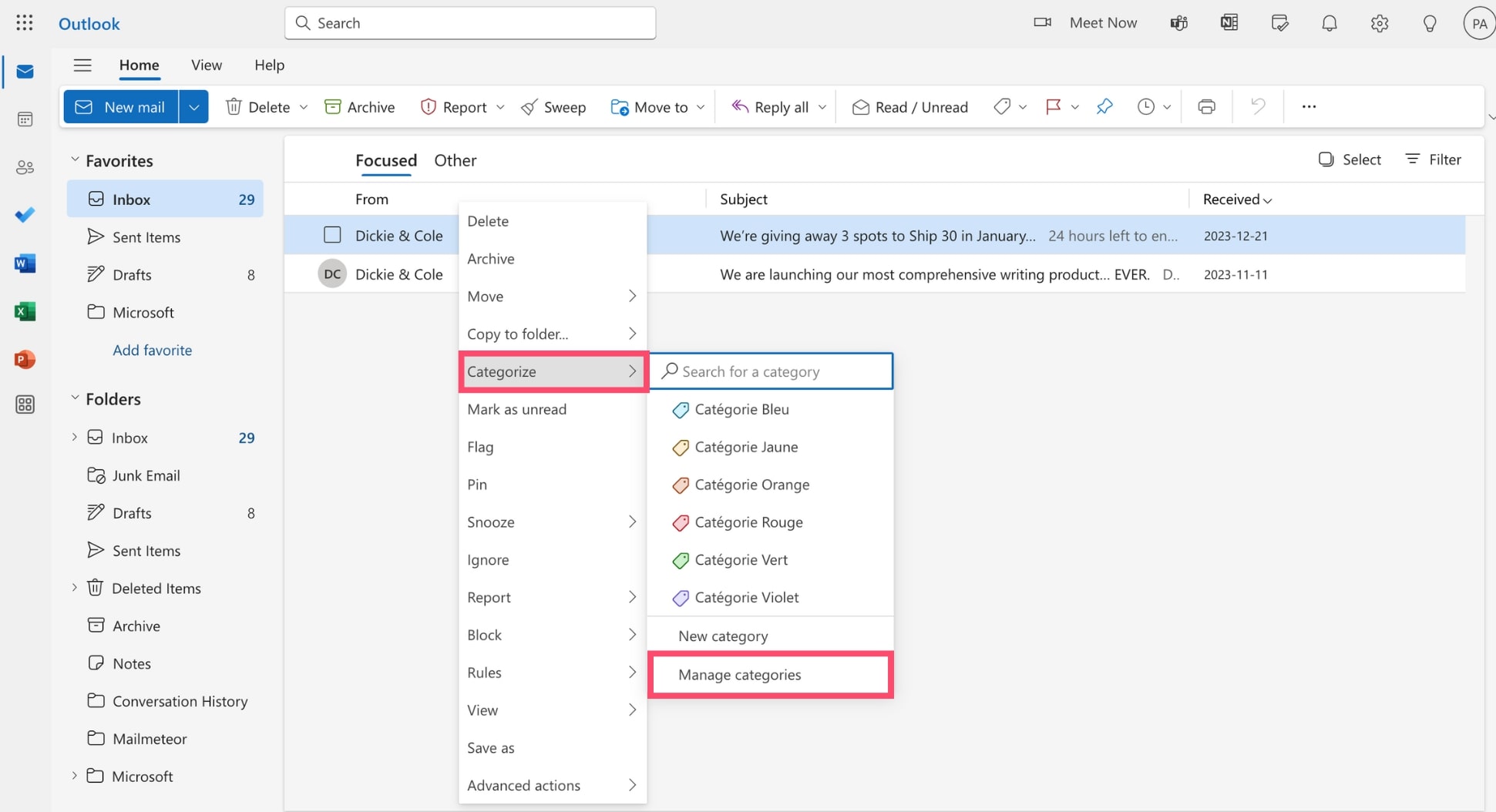1496x812 pixels.
Task: Open the Conversation History folder
Action: pyautogui.click(x=165, y=701)
